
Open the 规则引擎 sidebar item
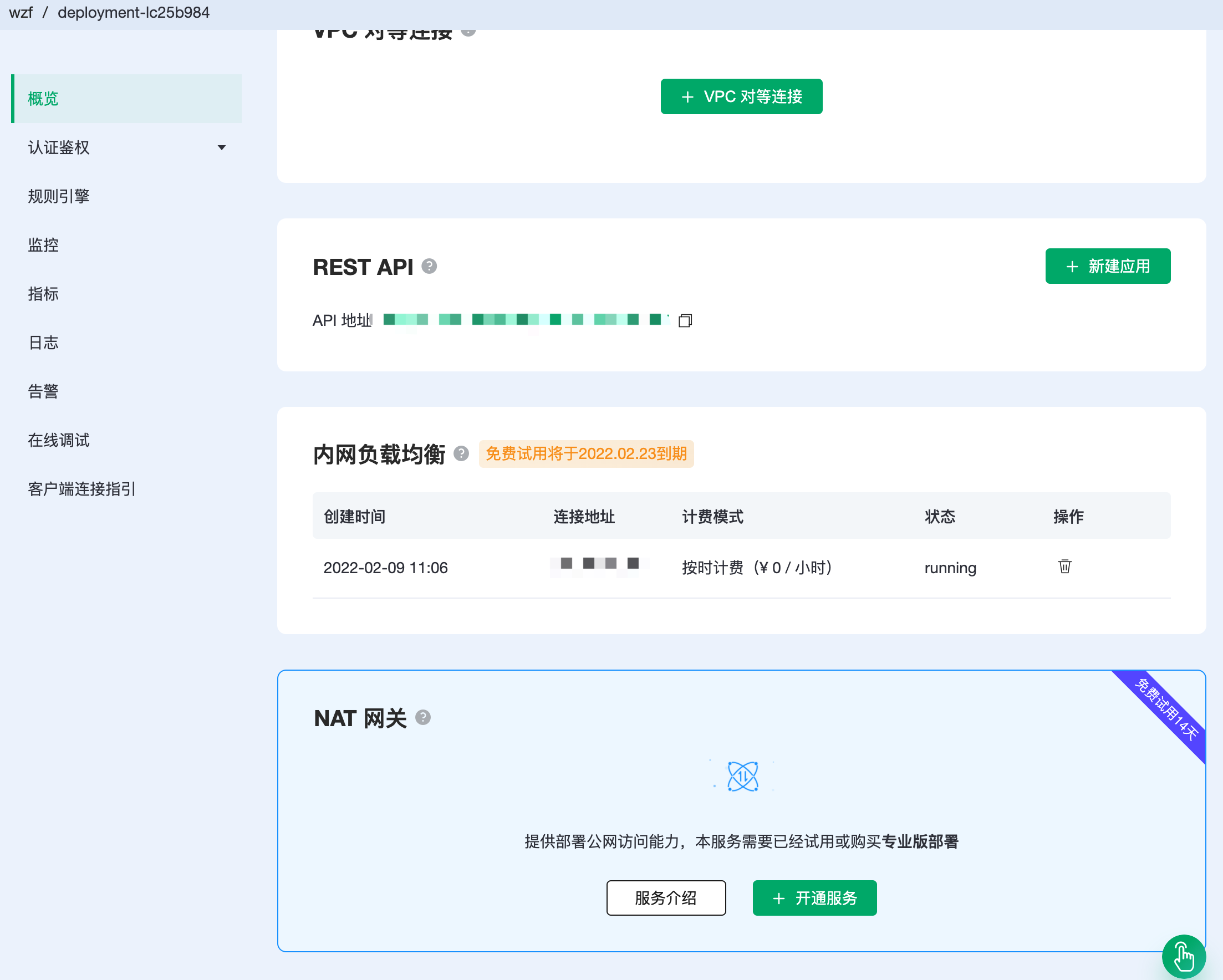59,196
